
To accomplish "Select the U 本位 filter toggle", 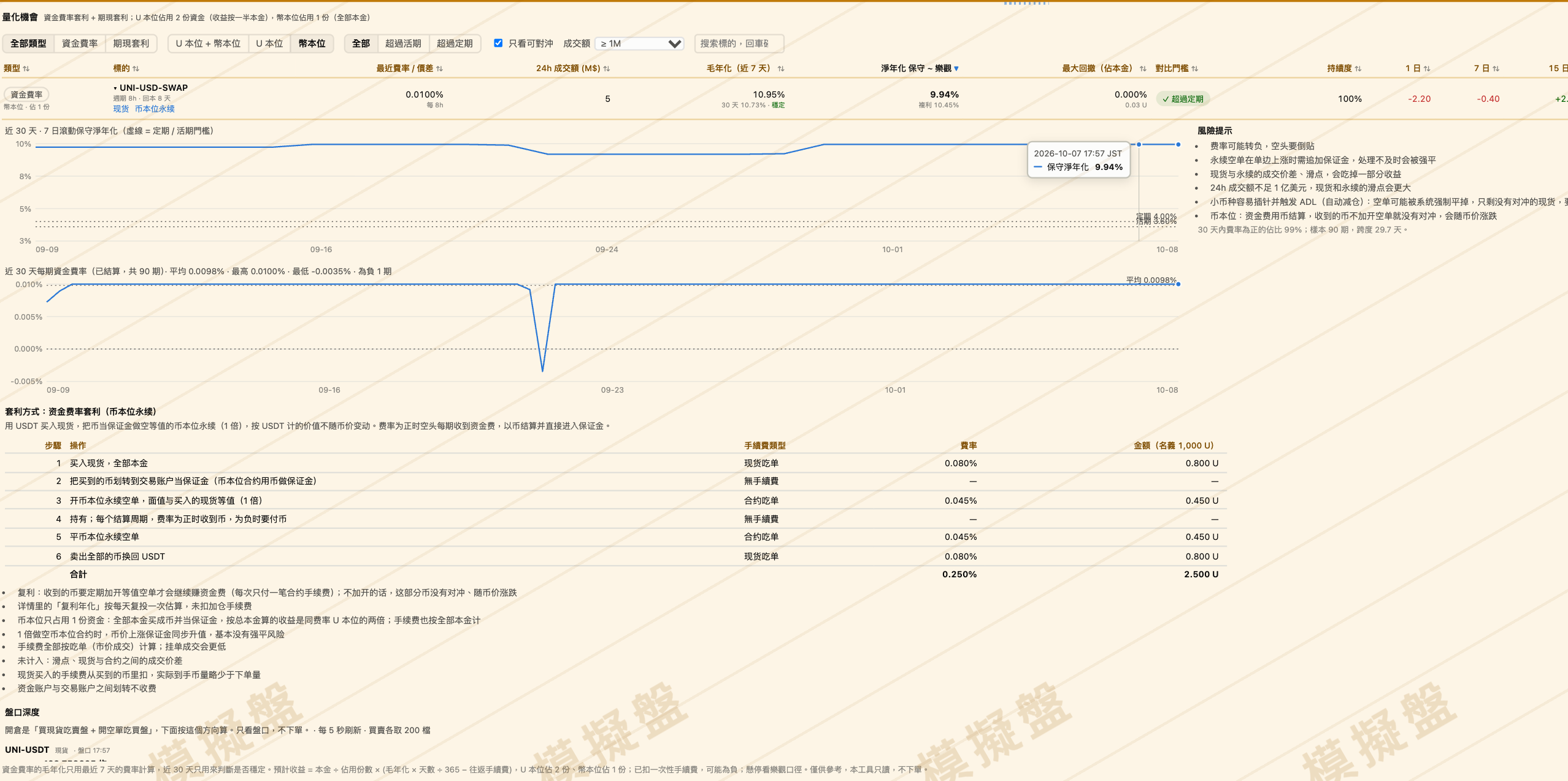I will [269, 44].
